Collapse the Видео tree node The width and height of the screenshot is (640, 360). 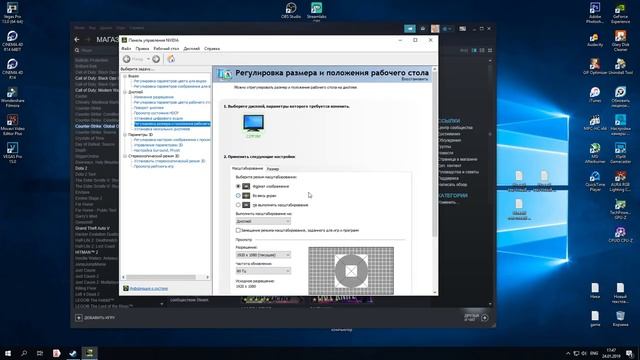coord(125,76)
